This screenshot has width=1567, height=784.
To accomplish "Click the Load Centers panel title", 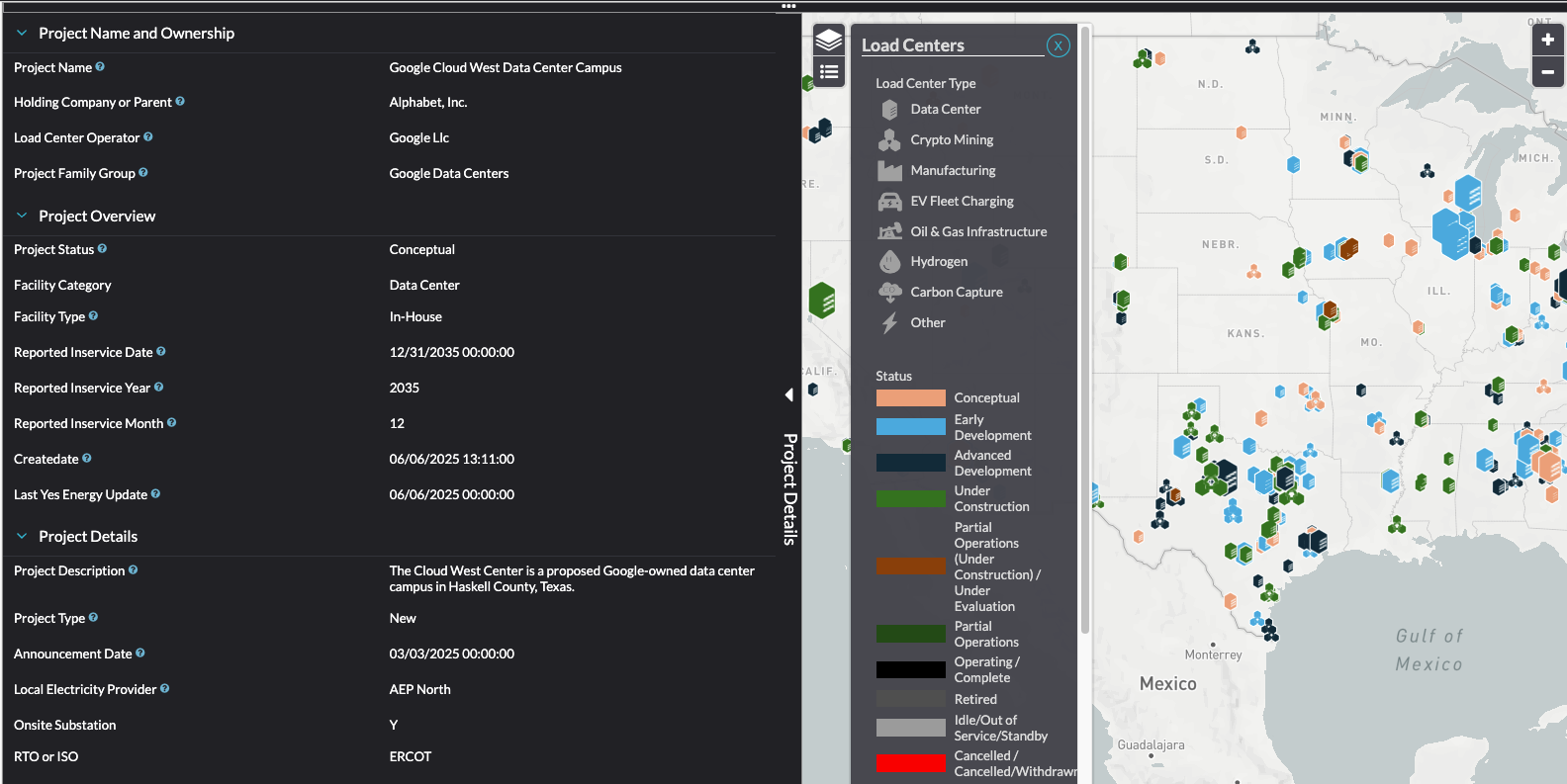I will coord(913,45).
